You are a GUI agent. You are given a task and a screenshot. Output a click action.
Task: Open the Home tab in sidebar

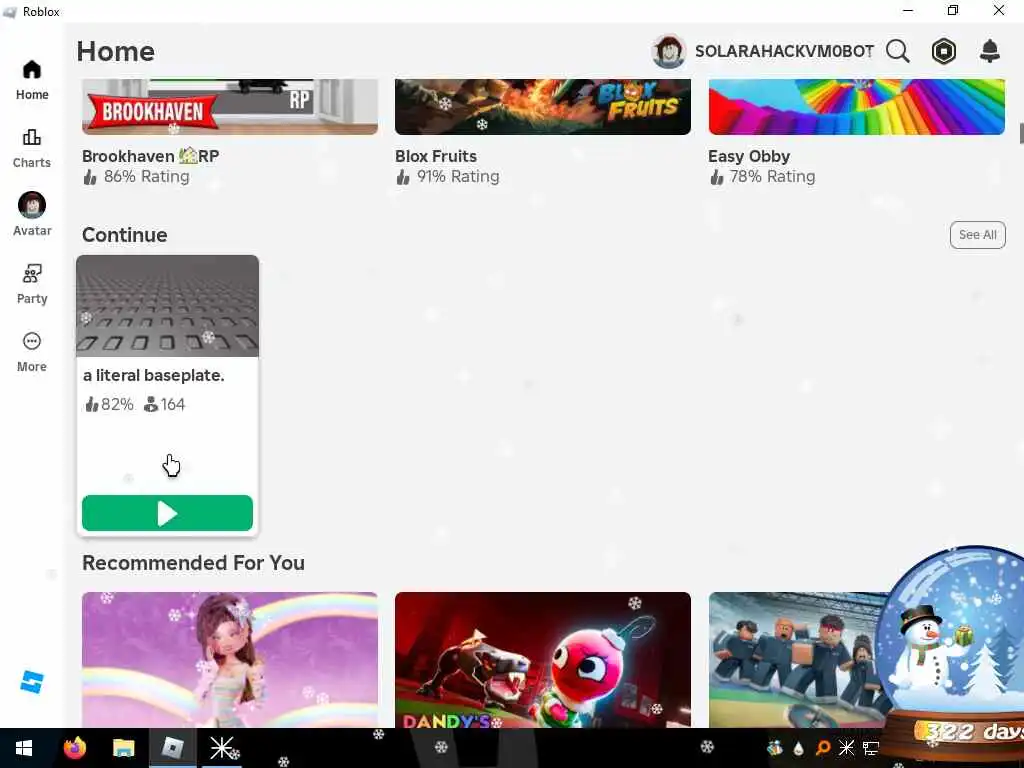click(x=31, y=80)
